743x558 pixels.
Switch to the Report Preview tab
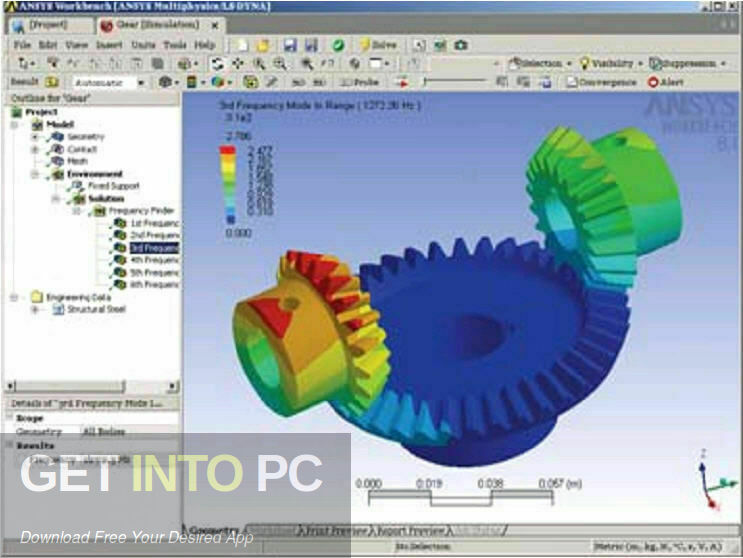[x=410, y=531]
